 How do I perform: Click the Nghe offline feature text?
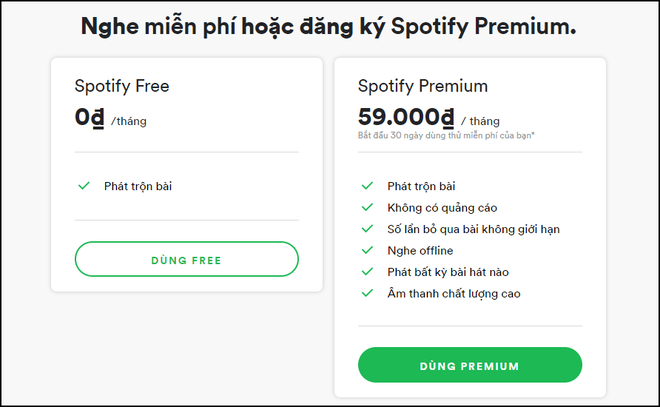point(420,250)
